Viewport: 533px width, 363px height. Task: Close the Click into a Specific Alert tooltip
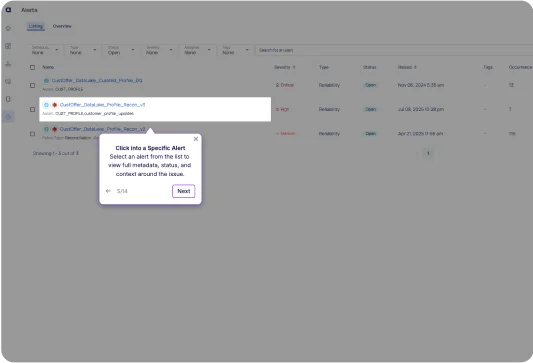point(196,139)
